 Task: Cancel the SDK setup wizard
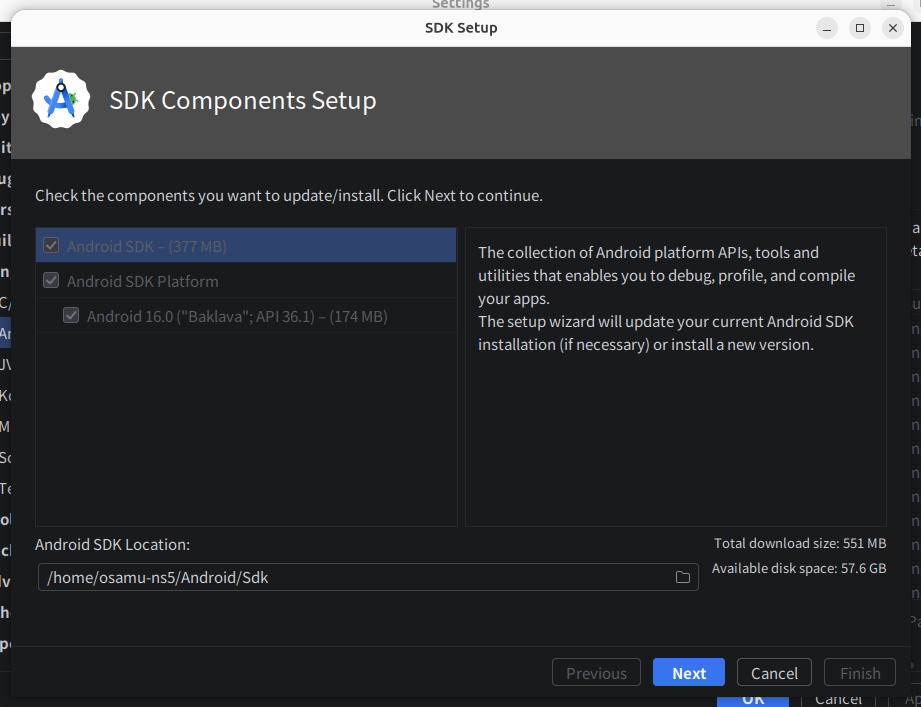(774, 673)
